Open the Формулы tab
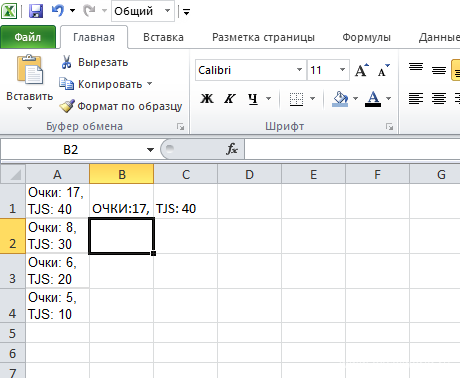 pos(366,37)
